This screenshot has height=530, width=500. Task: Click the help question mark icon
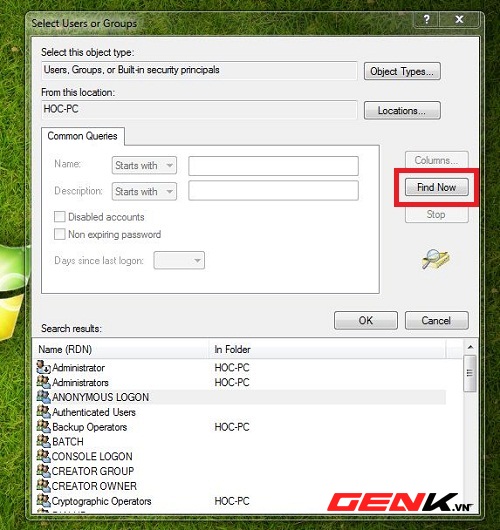(x=427, y=19)
